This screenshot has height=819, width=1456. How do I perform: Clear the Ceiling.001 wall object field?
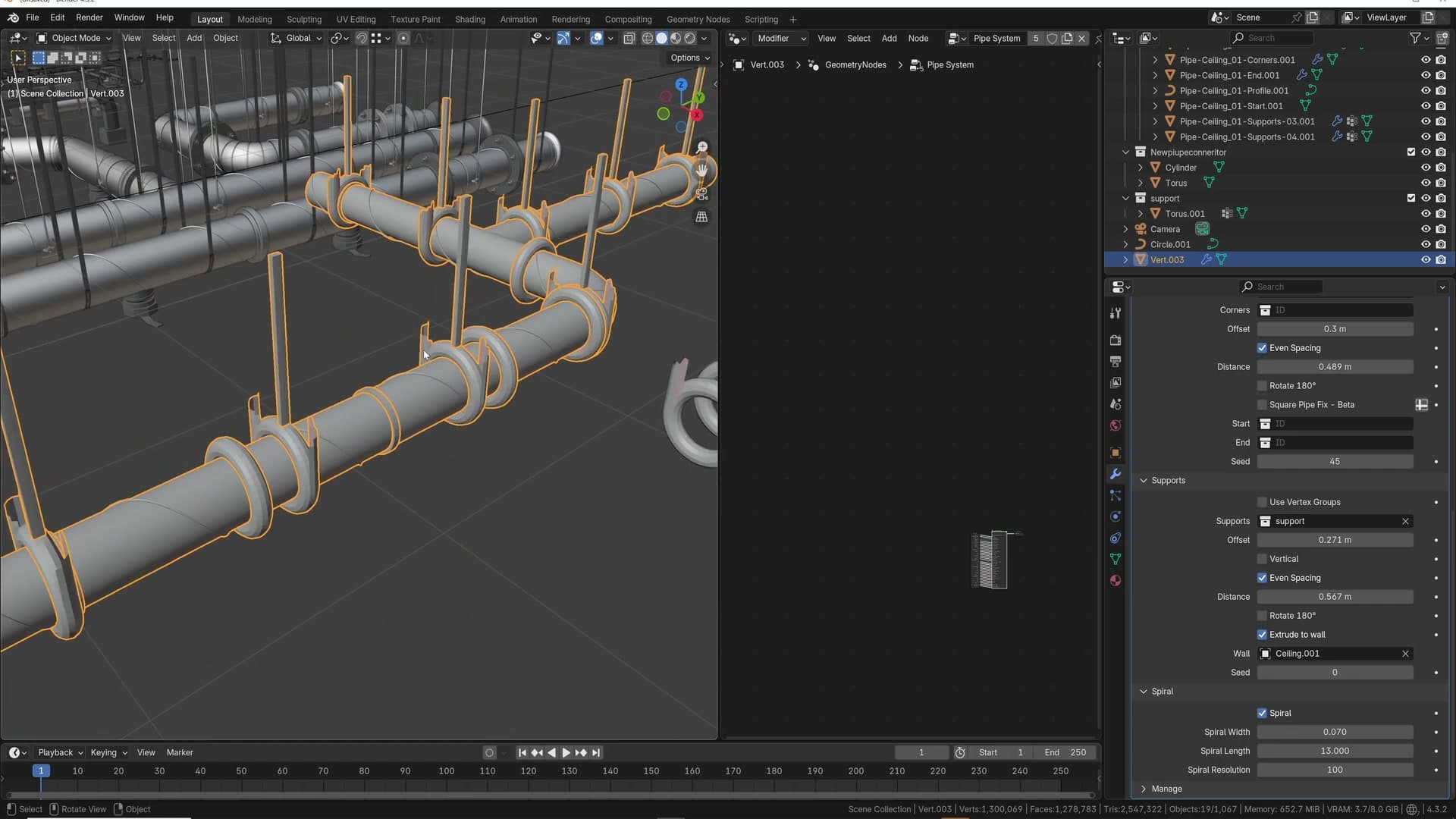(x=1405, y=654)
